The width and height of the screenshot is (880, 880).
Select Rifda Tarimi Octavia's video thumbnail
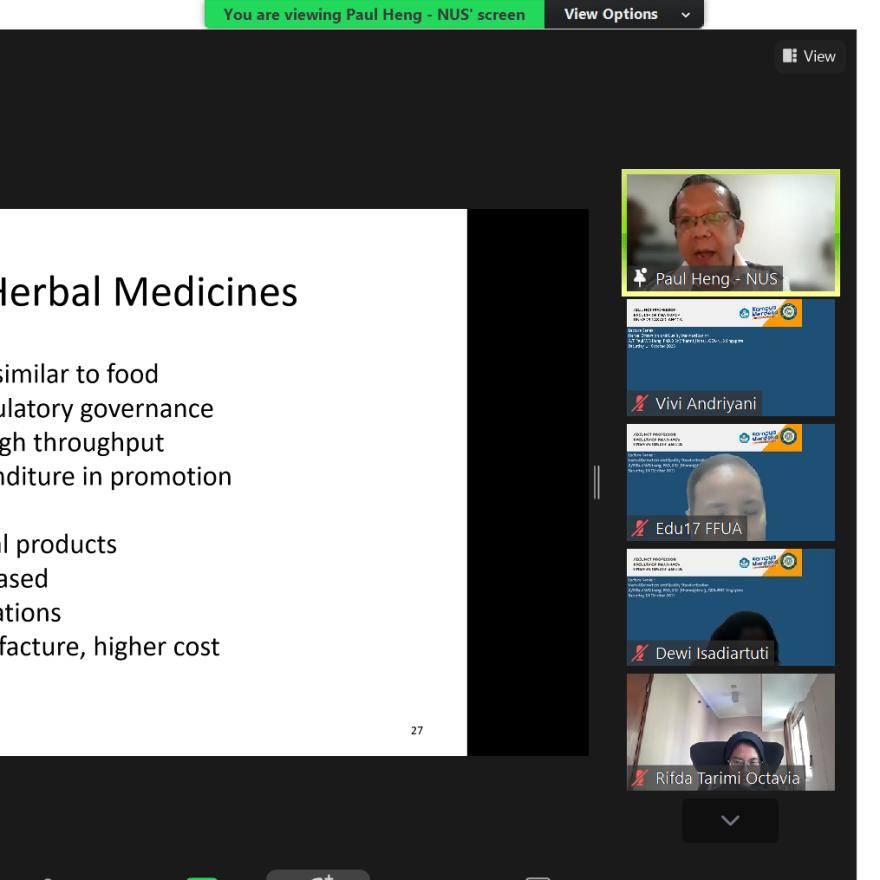(730, 725)
